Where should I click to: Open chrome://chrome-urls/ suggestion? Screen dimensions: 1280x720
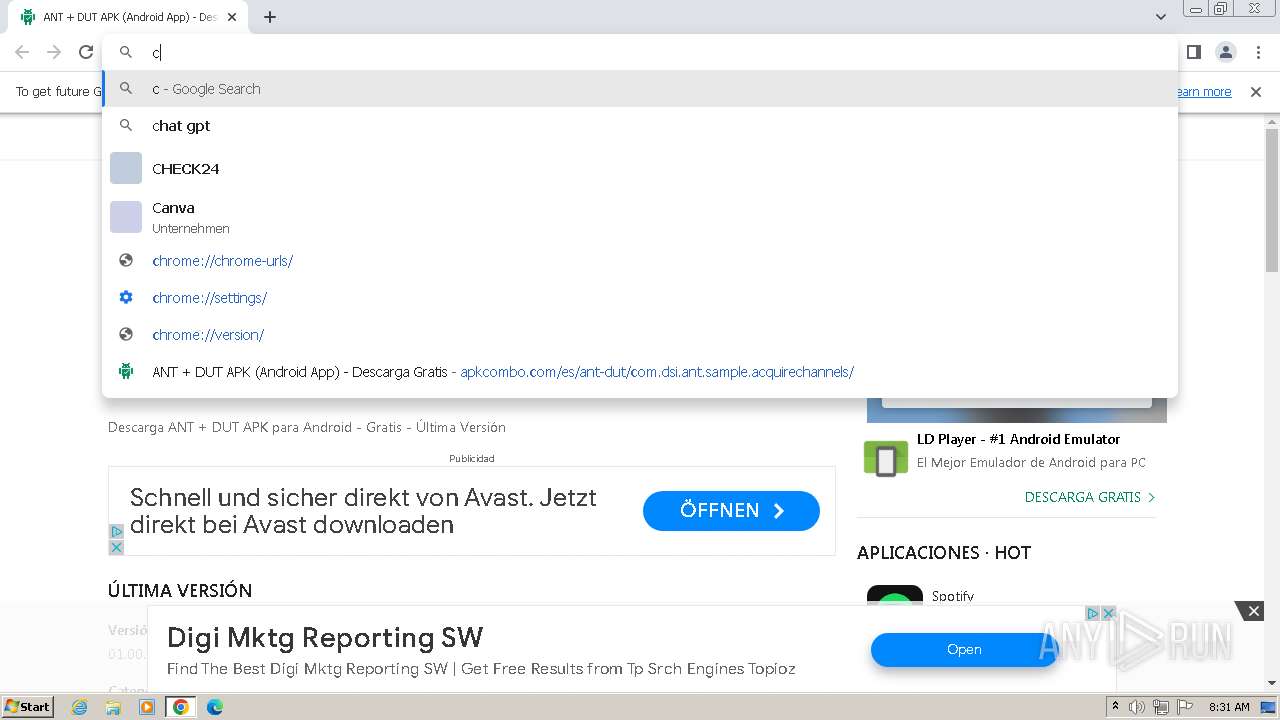click(640, 261)
